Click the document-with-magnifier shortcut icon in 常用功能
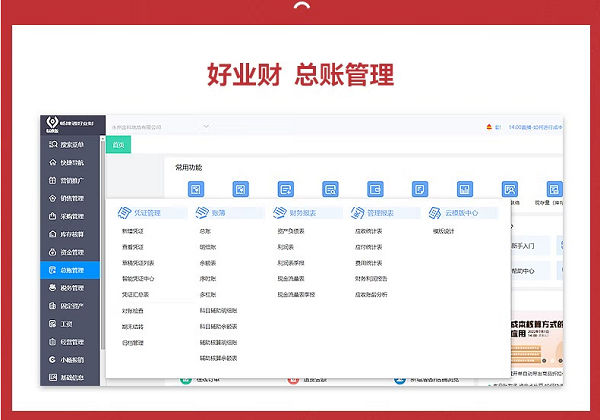The image size is (600, 420). [x=330, y=189]
